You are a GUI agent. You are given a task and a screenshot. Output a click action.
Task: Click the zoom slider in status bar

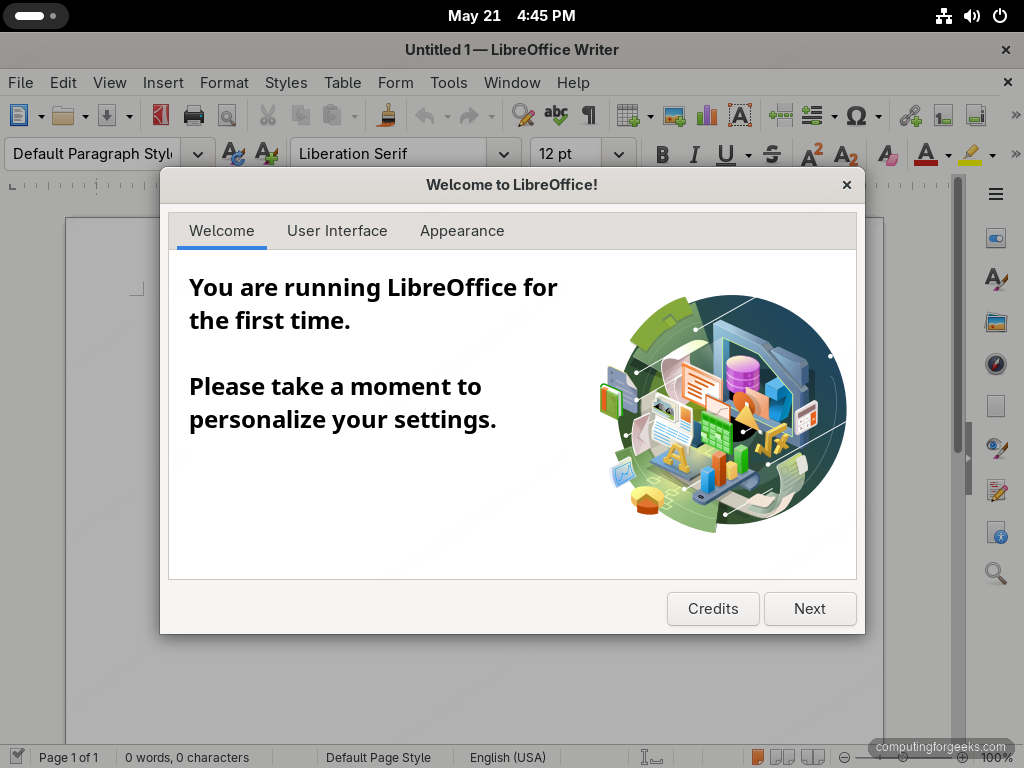903,758
